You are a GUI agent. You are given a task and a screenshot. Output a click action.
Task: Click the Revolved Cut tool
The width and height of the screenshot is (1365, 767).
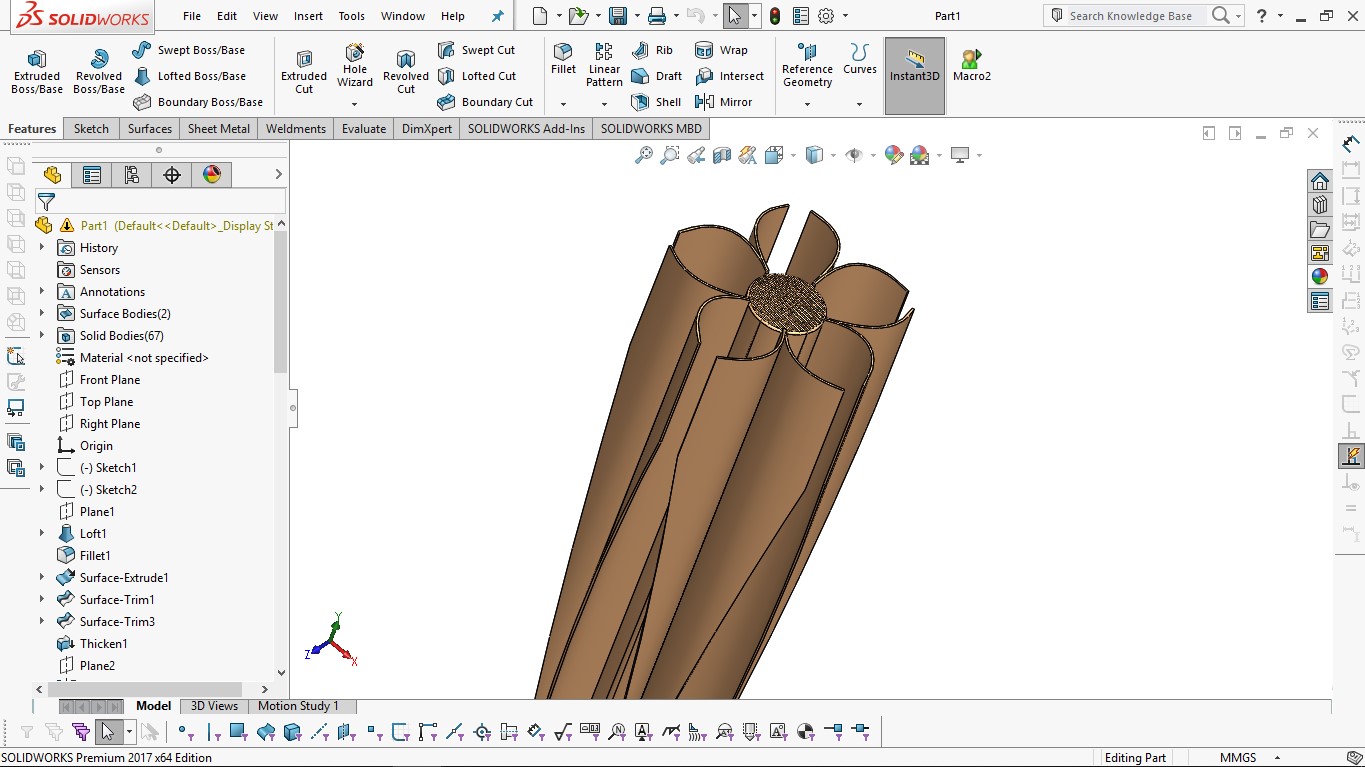click(405, 70)
